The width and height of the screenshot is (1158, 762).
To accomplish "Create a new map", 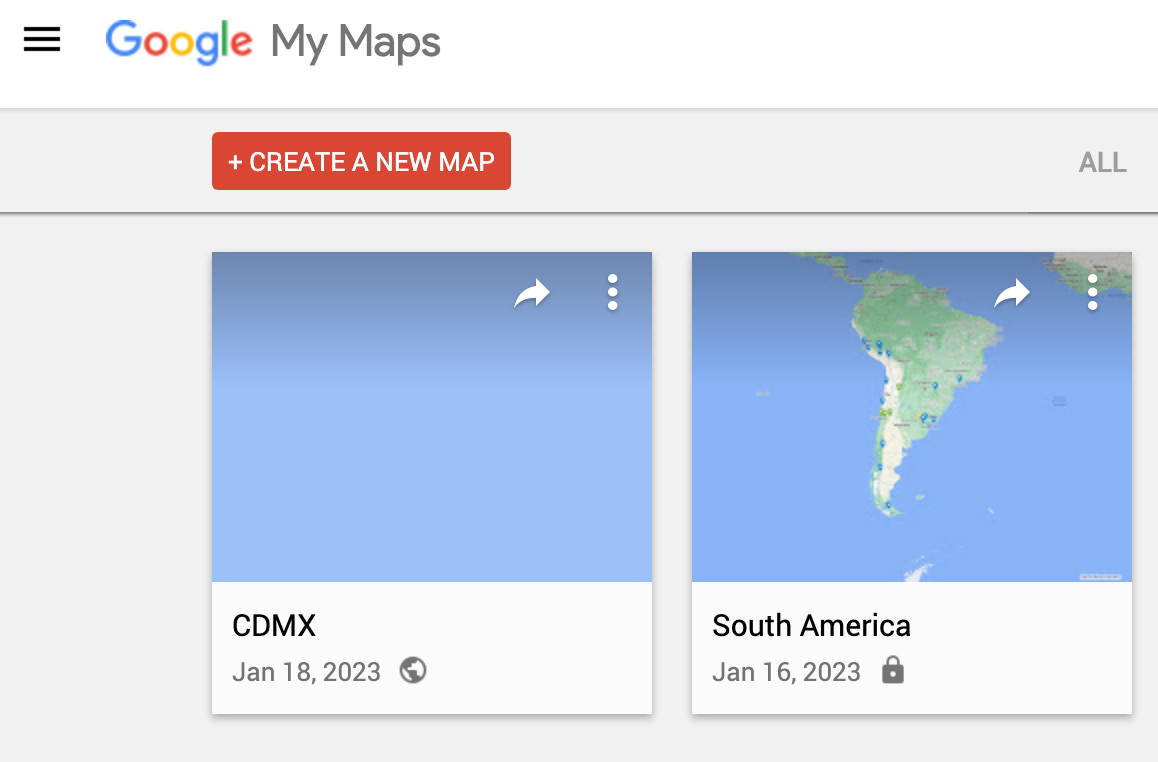I will pos(361,161).
